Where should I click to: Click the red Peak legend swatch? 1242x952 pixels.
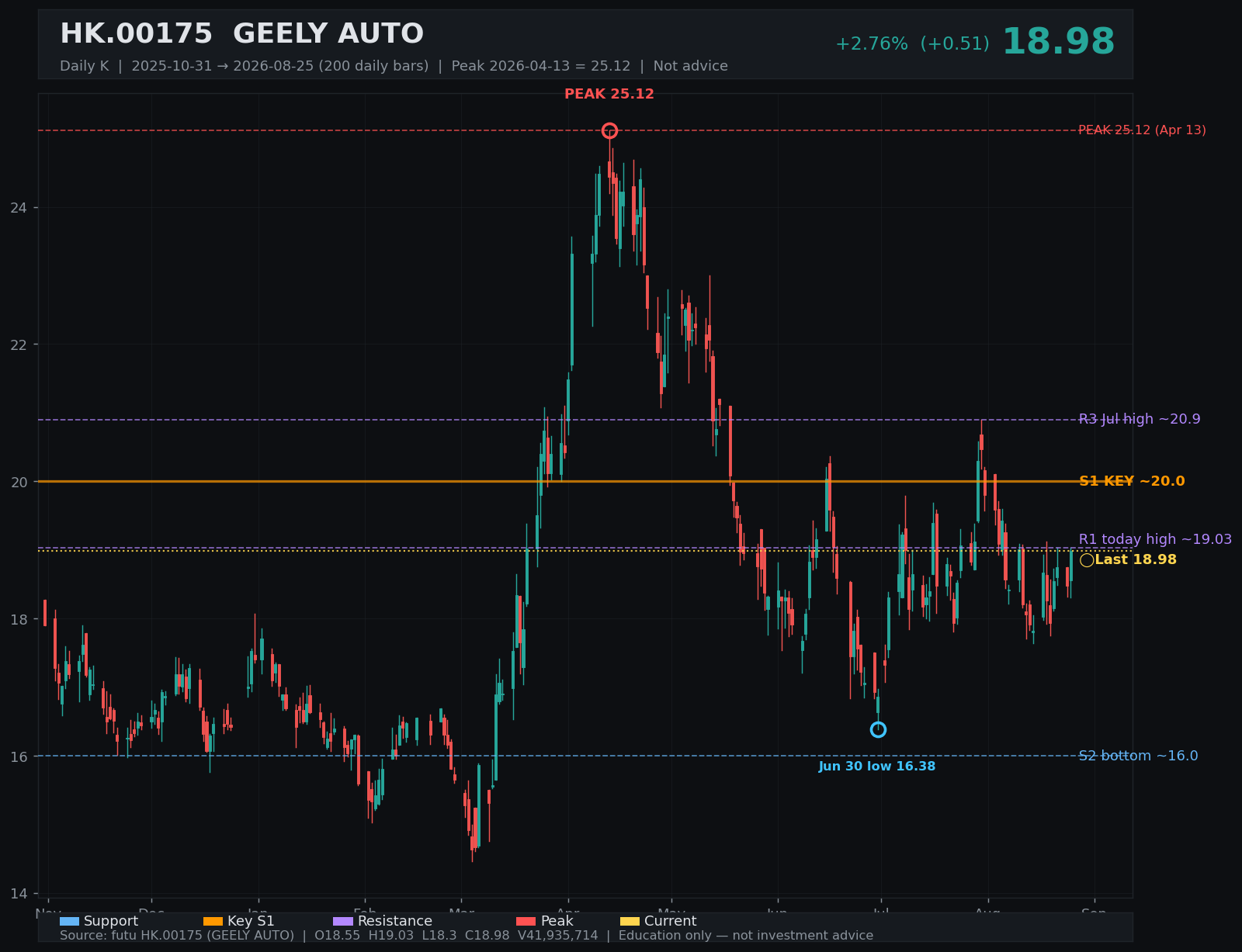pyautogui.click(x=526, y=922)
